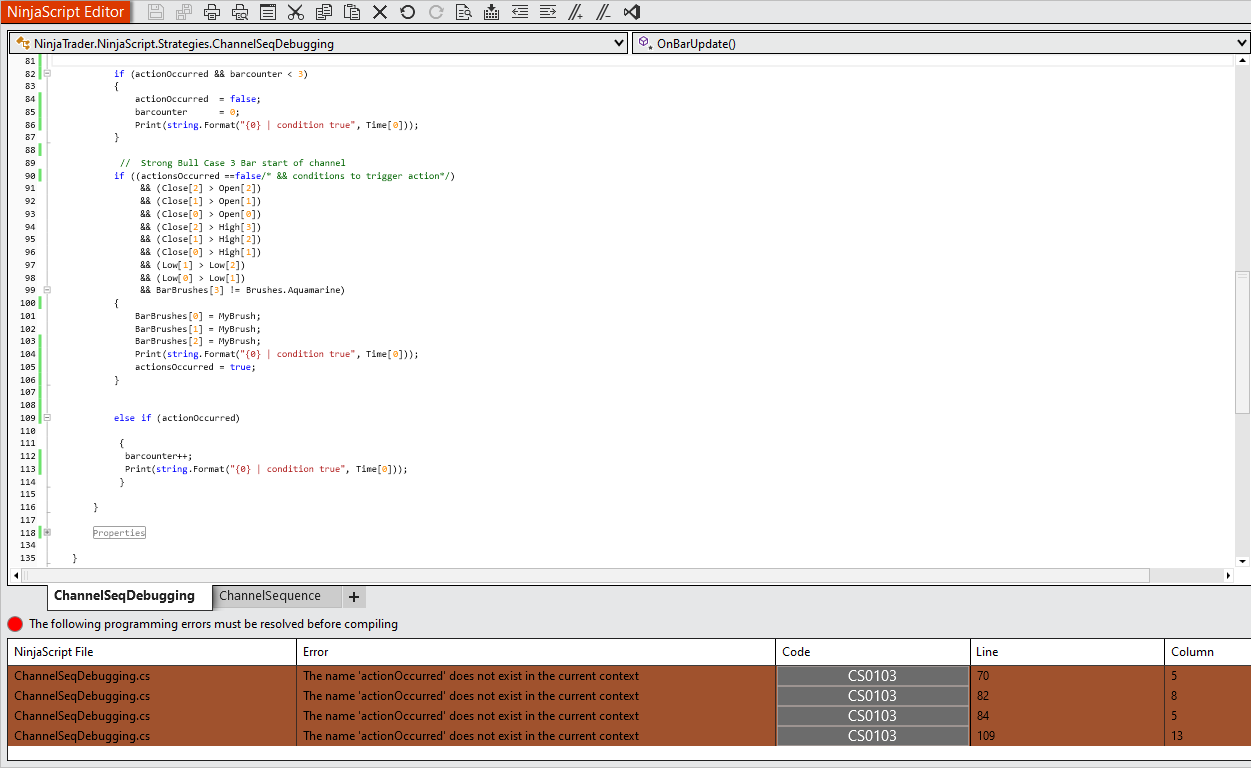The width and height of the screenshot is (1251, 768).
Task: Click the Compile icon in toolbar
Action: pyautogui.click(x=491, y=12)
